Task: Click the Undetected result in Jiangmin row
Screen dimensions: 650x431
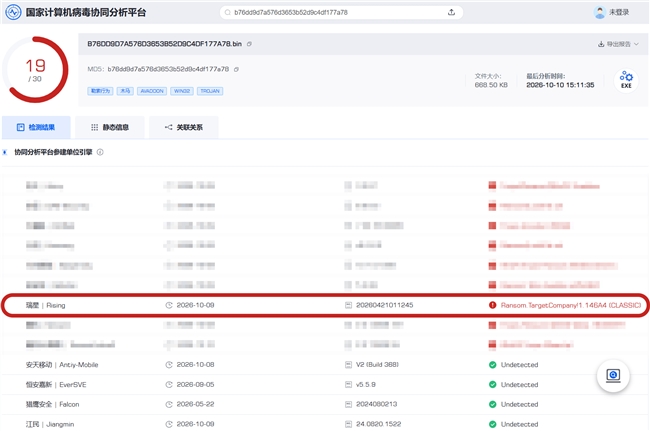Action: (519, 424)
